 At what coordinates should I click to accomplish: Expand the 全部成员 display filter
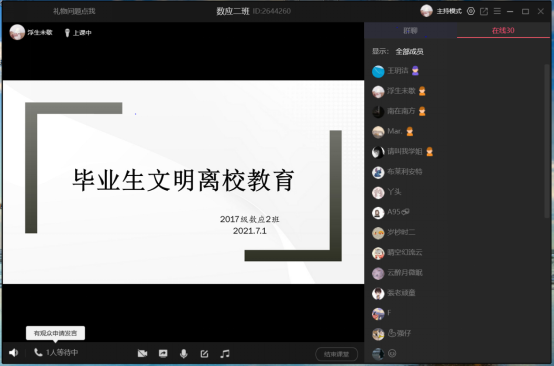coord(409,52)
